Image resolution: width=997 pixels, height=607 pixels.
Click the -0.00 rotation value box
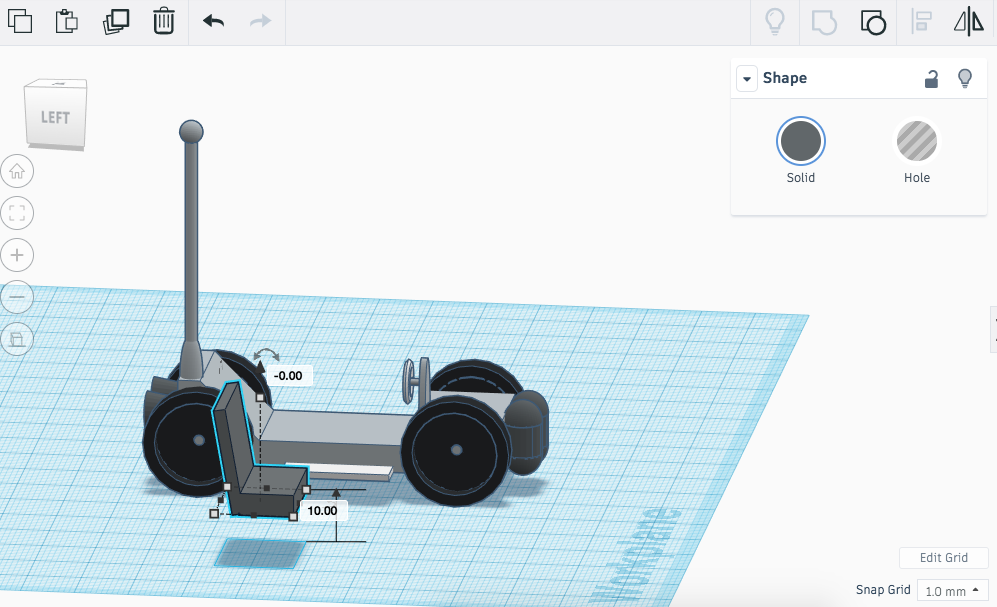pos(287,376)
